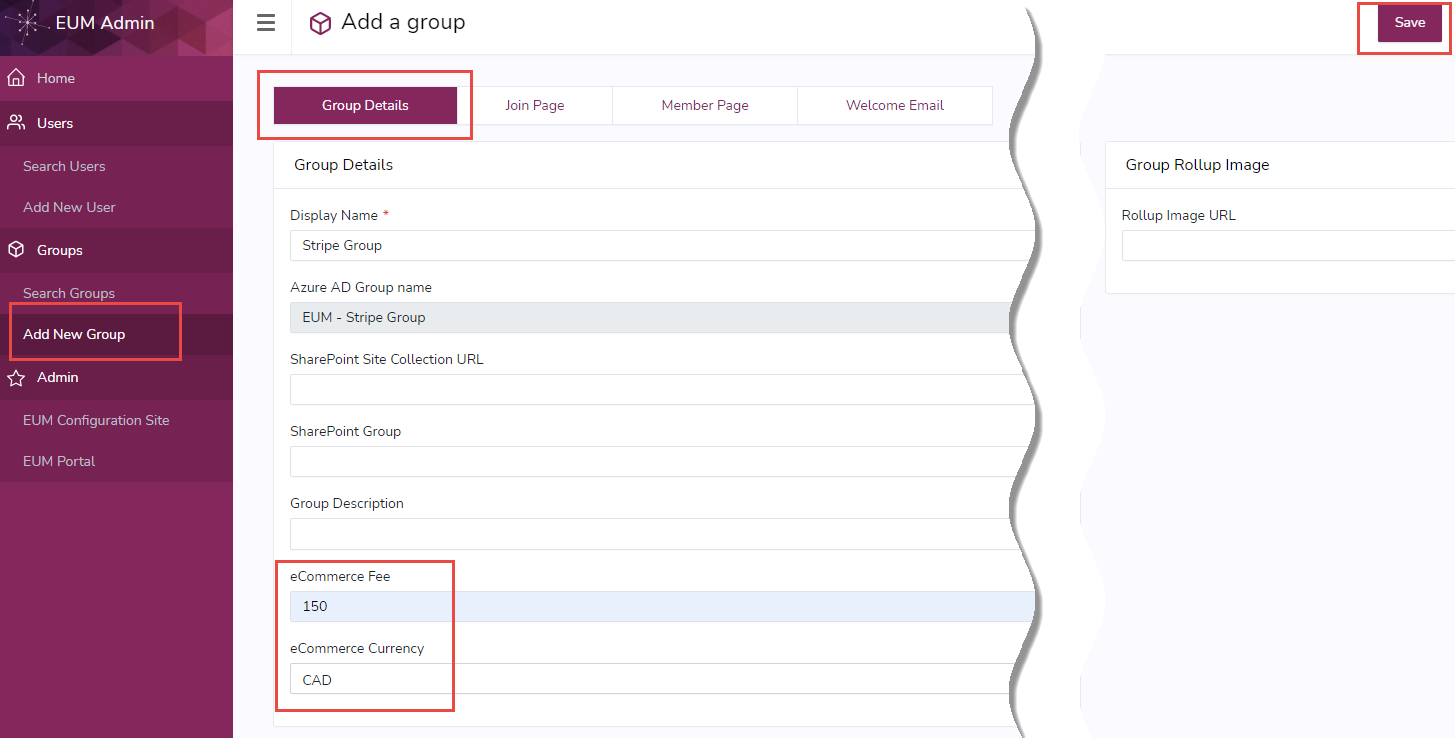Open the EUM Configuration Site link

tap(95, 420)
